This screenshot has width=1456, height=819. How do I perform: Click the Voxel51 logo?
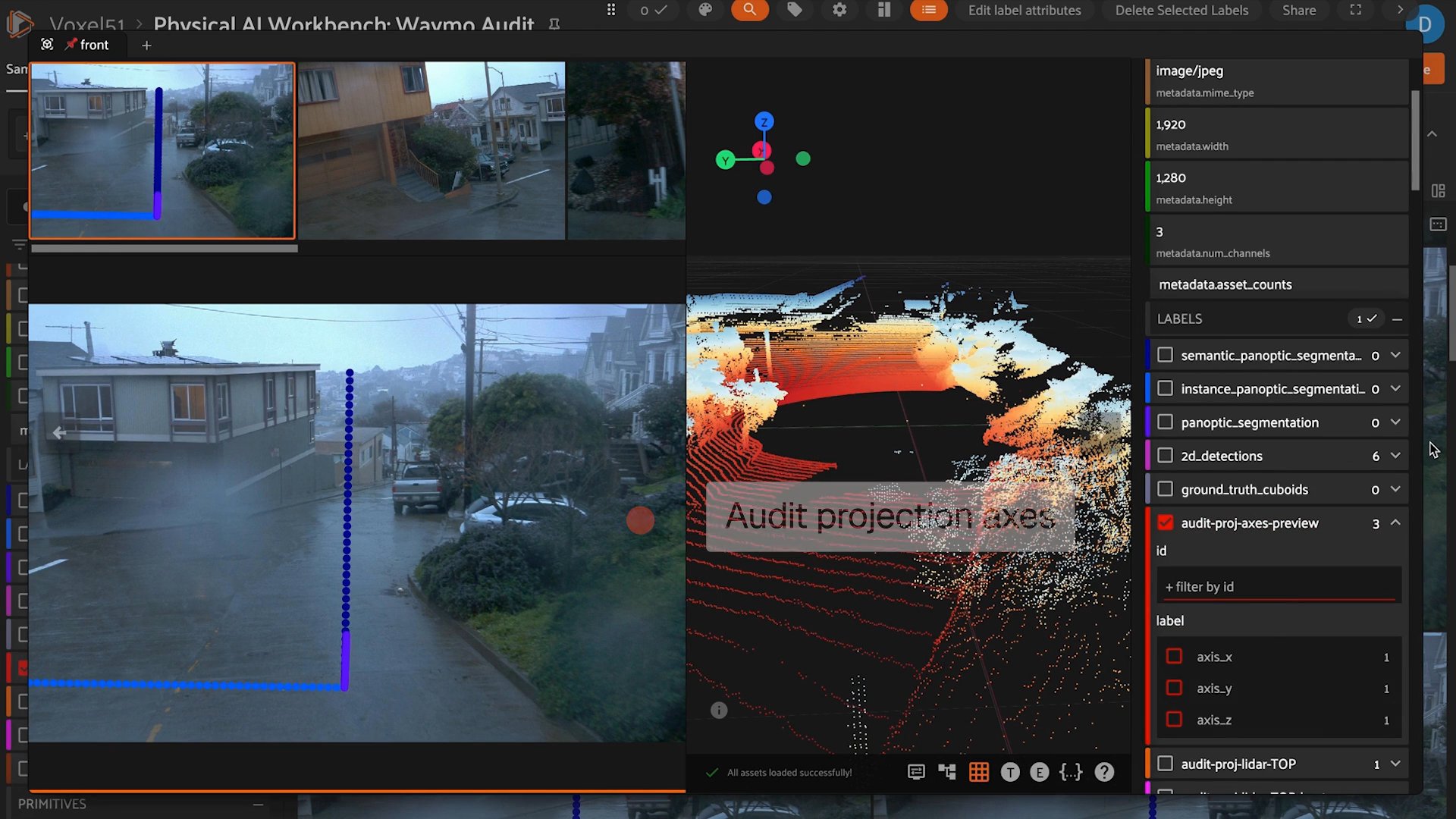click(19, 24)
